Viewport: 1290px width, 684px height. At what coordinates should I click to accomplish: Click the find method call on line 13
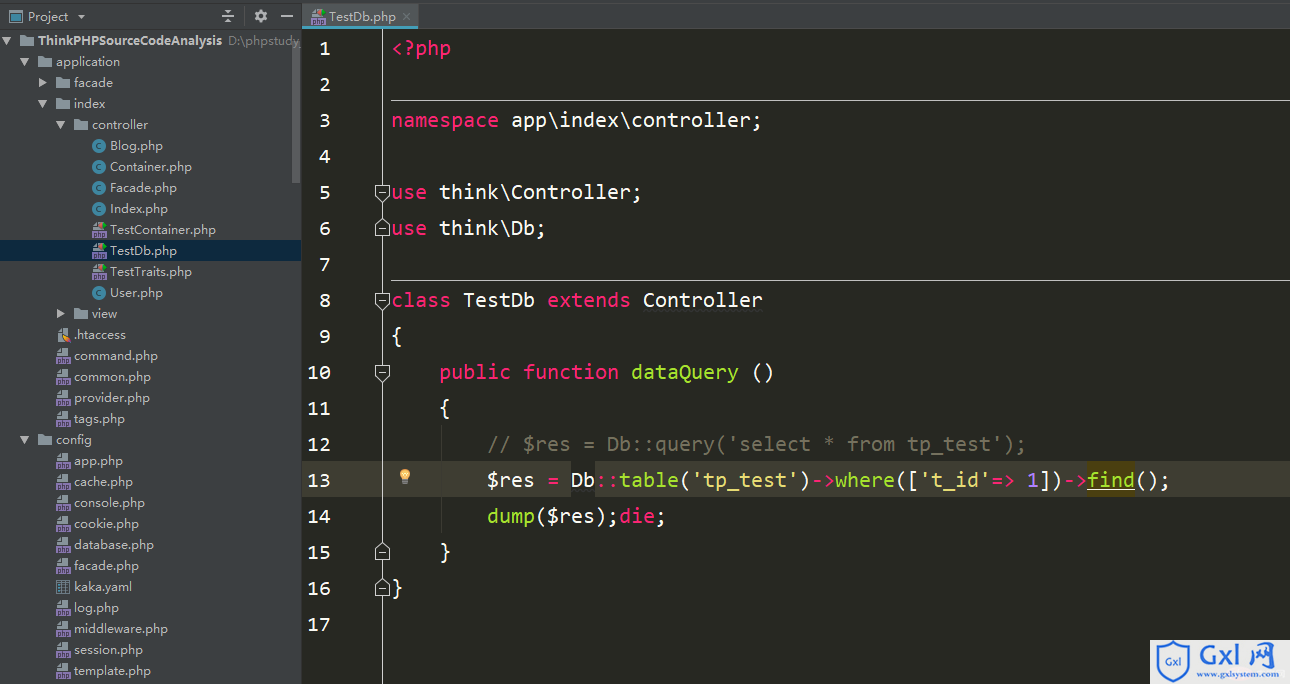point(1111,480)
